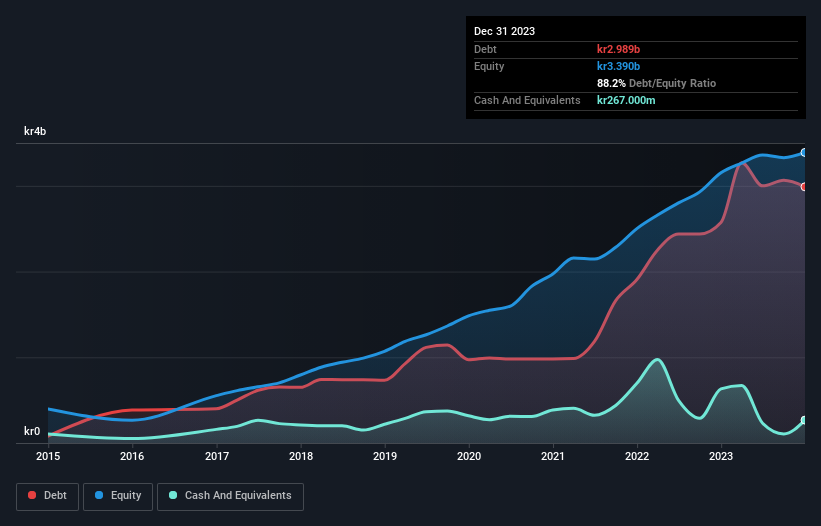Click the kr2.989b debt value
821x526 pixels.
618,49
